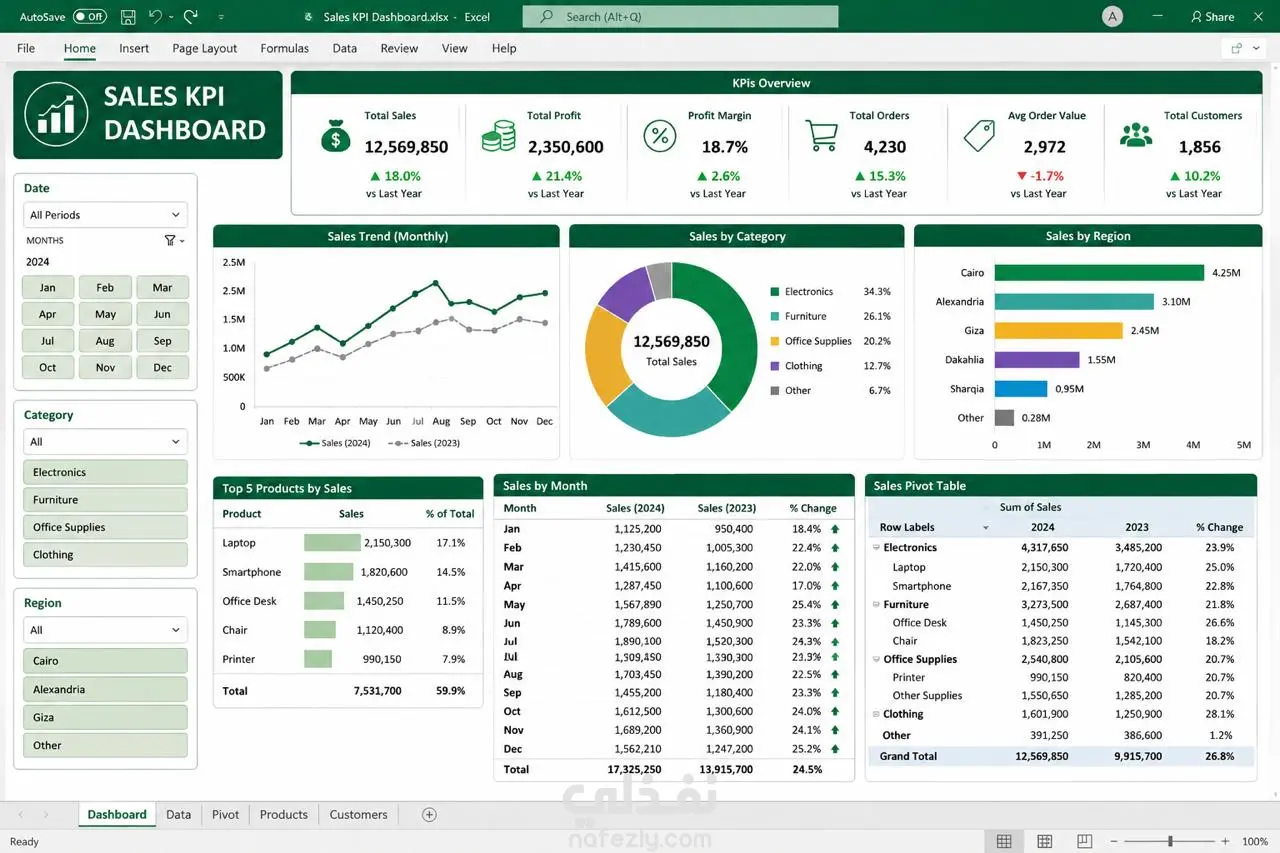Collapse the Electronics row in pivot table

pyautogui.click(x=876, y=548)
